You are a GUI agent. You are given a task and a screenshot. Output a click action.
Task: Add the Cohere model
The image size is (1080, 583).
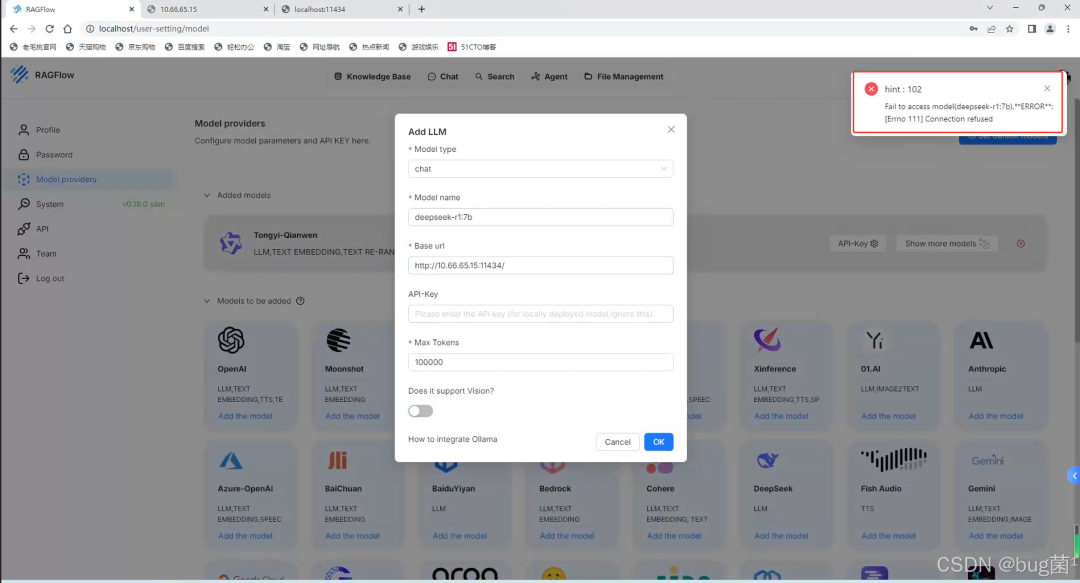click(x=674, y=536)
